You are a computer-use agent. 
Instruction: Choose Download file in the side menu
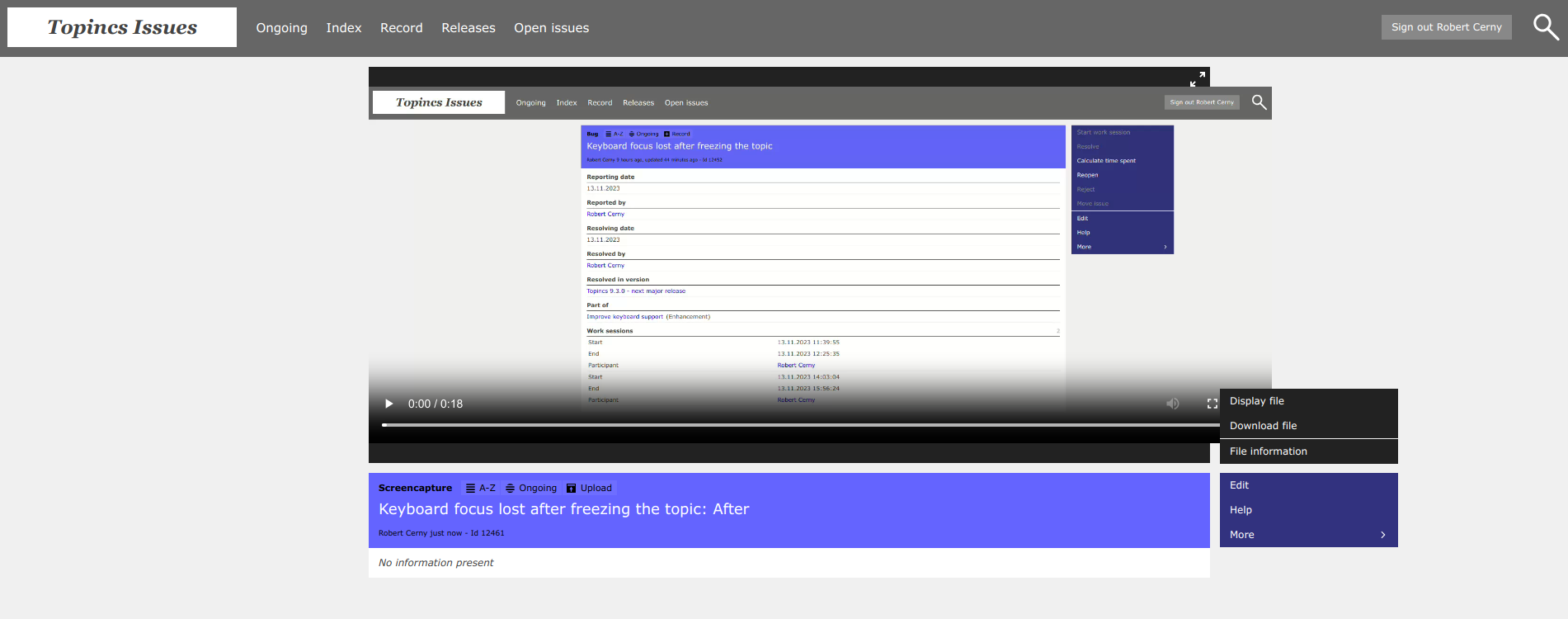tap(1263, 426)
